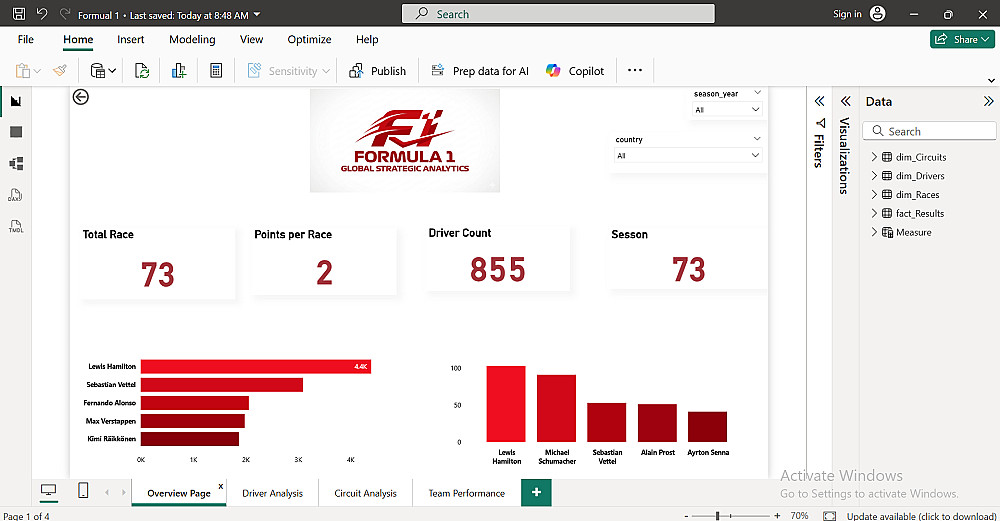Select the dim_Drivers table name
This screenshot has width=1000, height=521.
pos(920,176)
